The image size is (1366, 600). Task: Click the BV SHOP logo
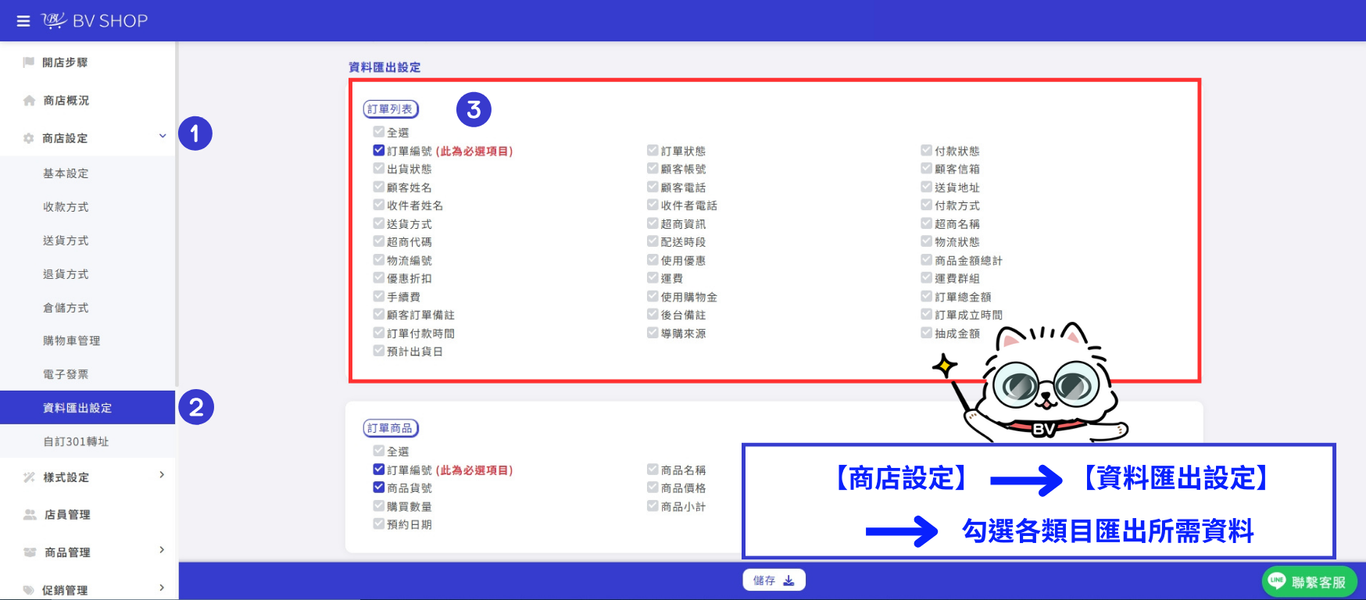pos(95,21)
